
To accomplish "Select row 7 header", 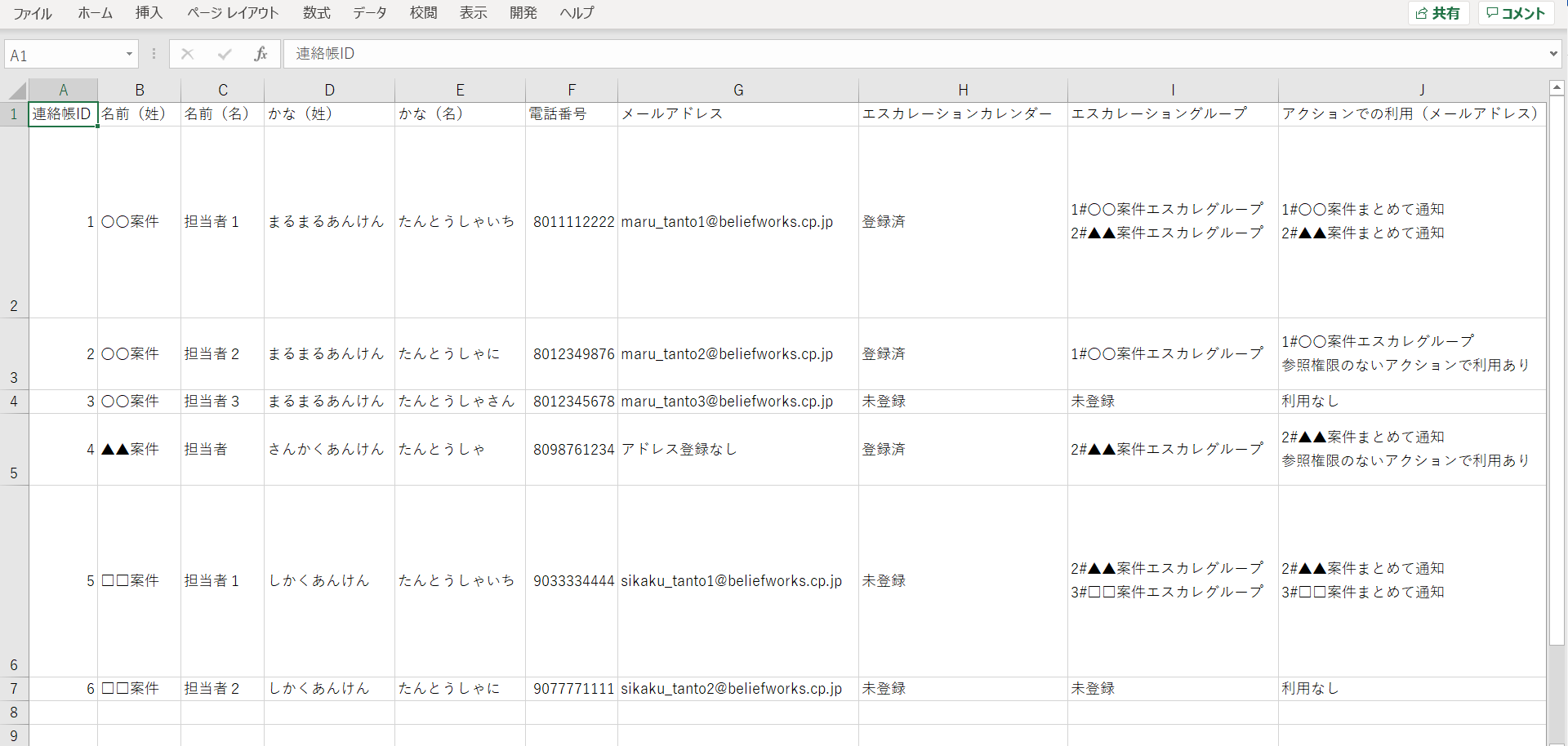I will point(14,689).
